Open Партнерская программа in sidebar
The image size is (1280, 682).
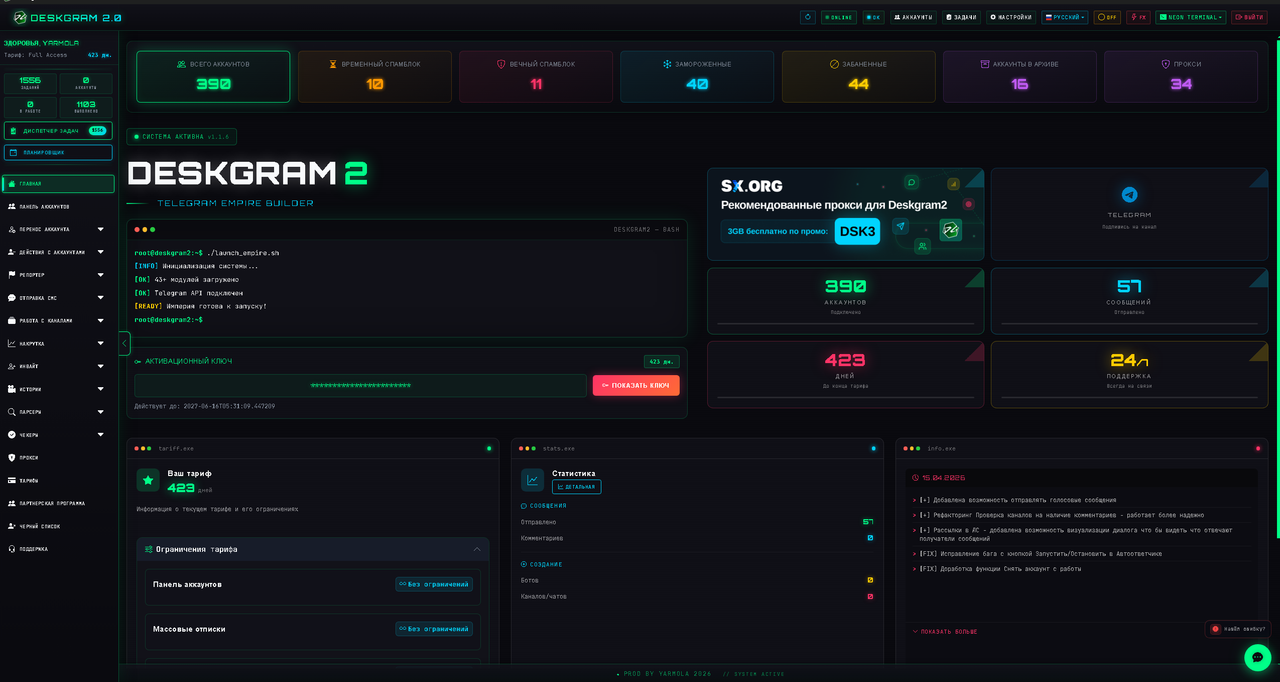pos(59,503)
